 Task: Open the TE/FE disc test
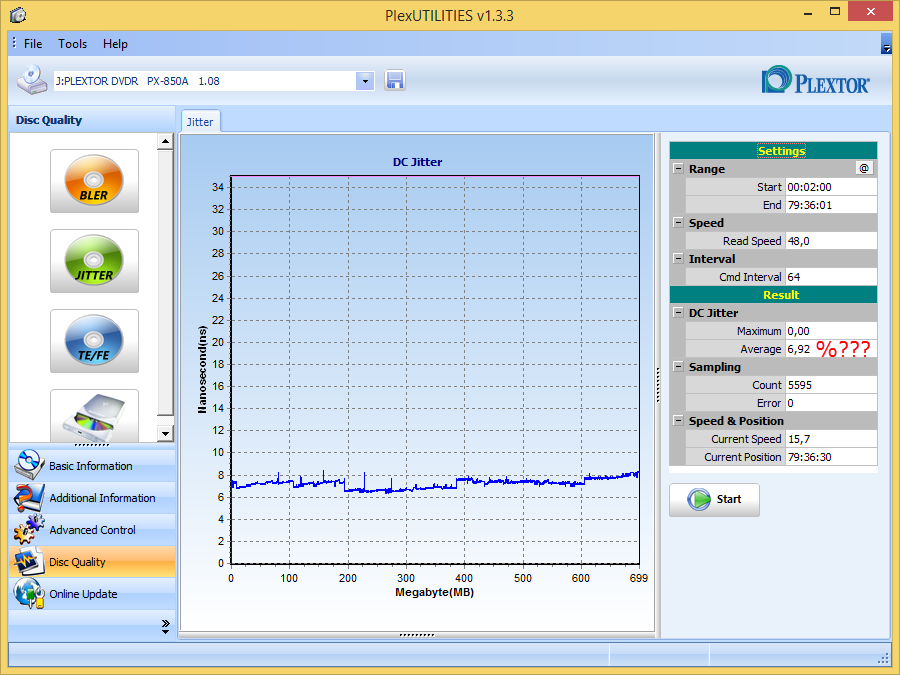pos(94,341)
